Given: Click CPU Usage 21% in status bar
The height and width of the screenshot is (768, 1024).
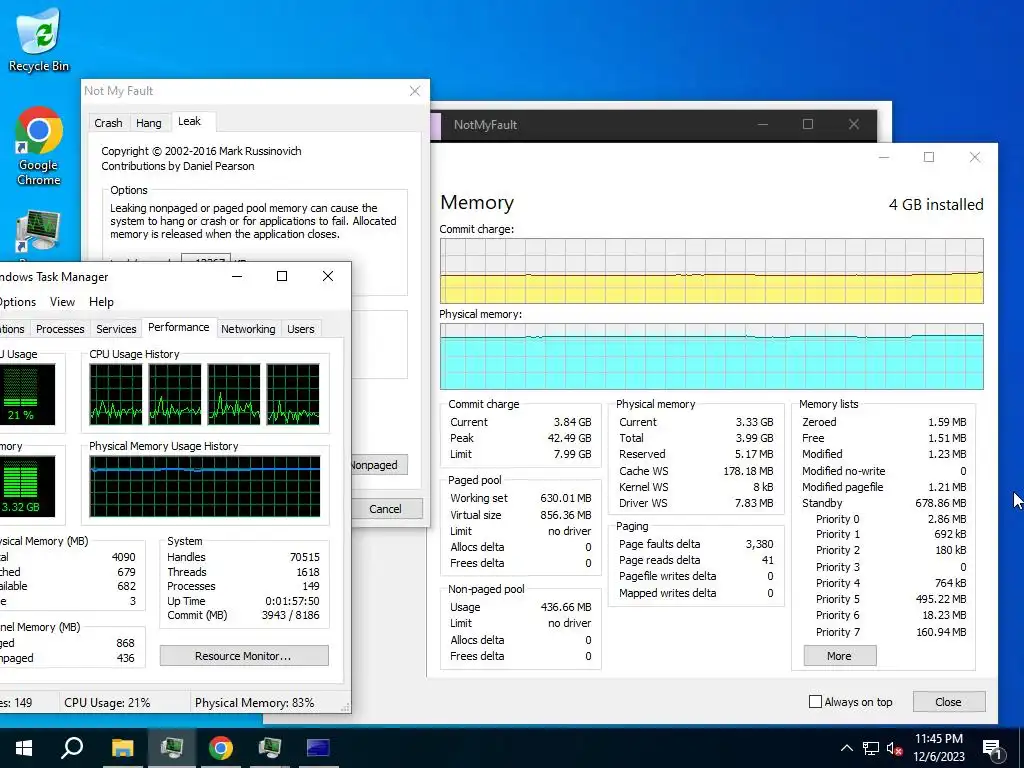Looking at the screenshot, I should 107,703.
